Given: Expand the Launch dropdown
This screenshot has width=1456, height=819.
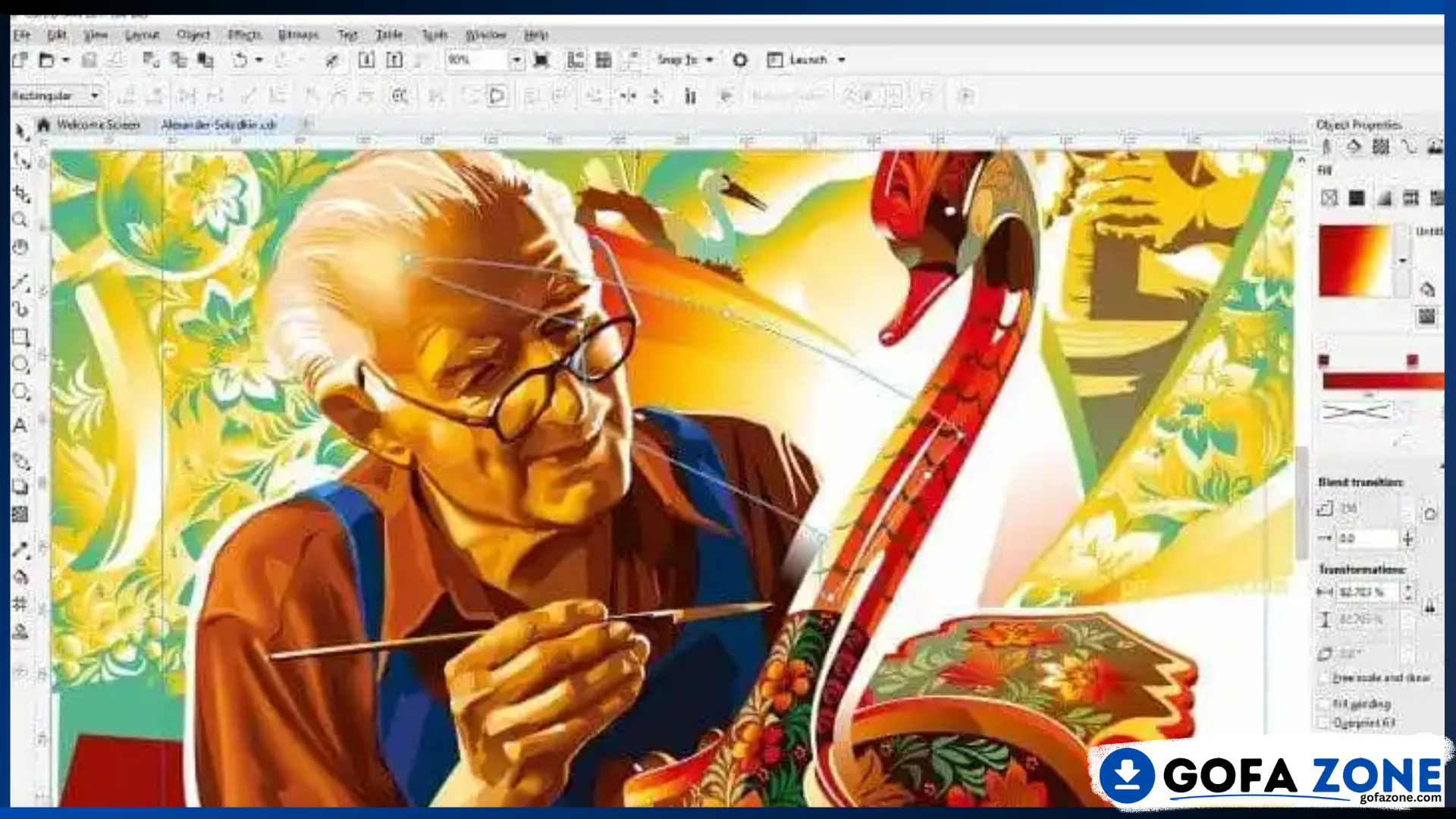Looking at the screenshot, I should [842, 60].
